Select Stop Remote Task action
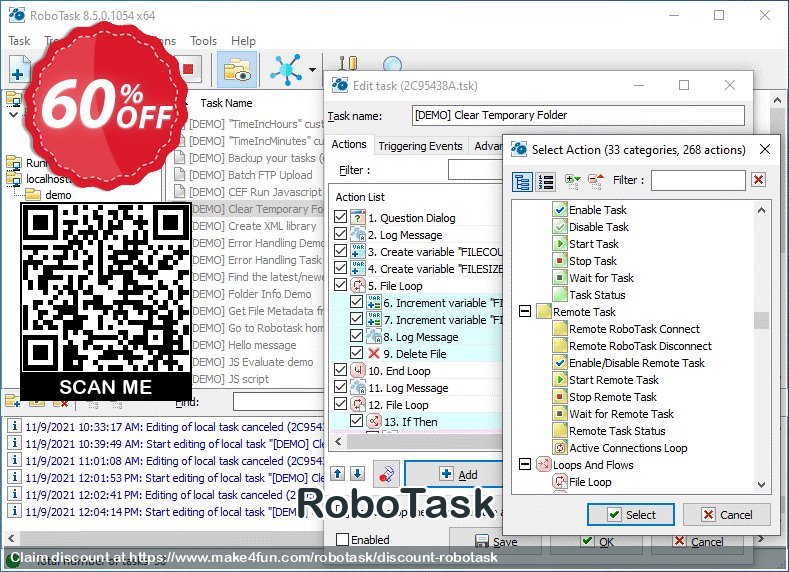The width and height of the screenshot is (789, 572). tap(613, 397)
